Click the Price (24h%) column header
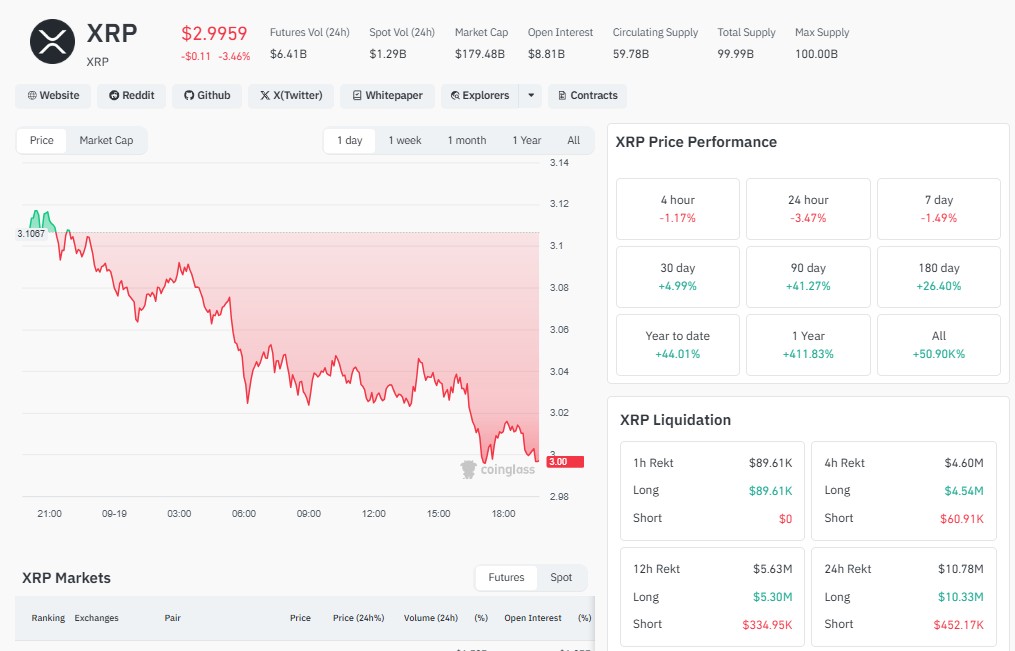Viewport: 1015px width, 651px height. pos(359,618)
